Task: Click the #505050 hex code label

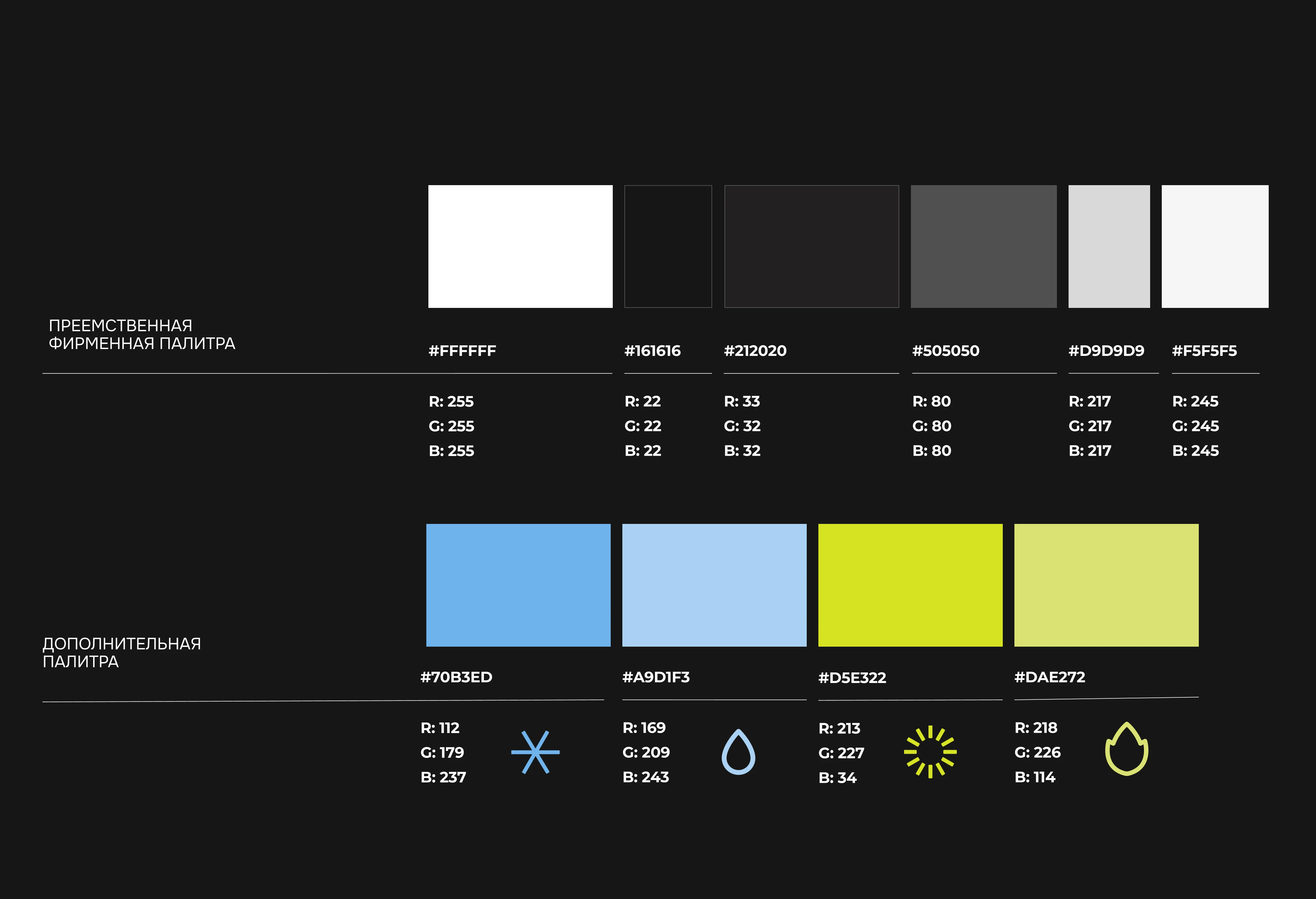Action: [x=945, y=351]
